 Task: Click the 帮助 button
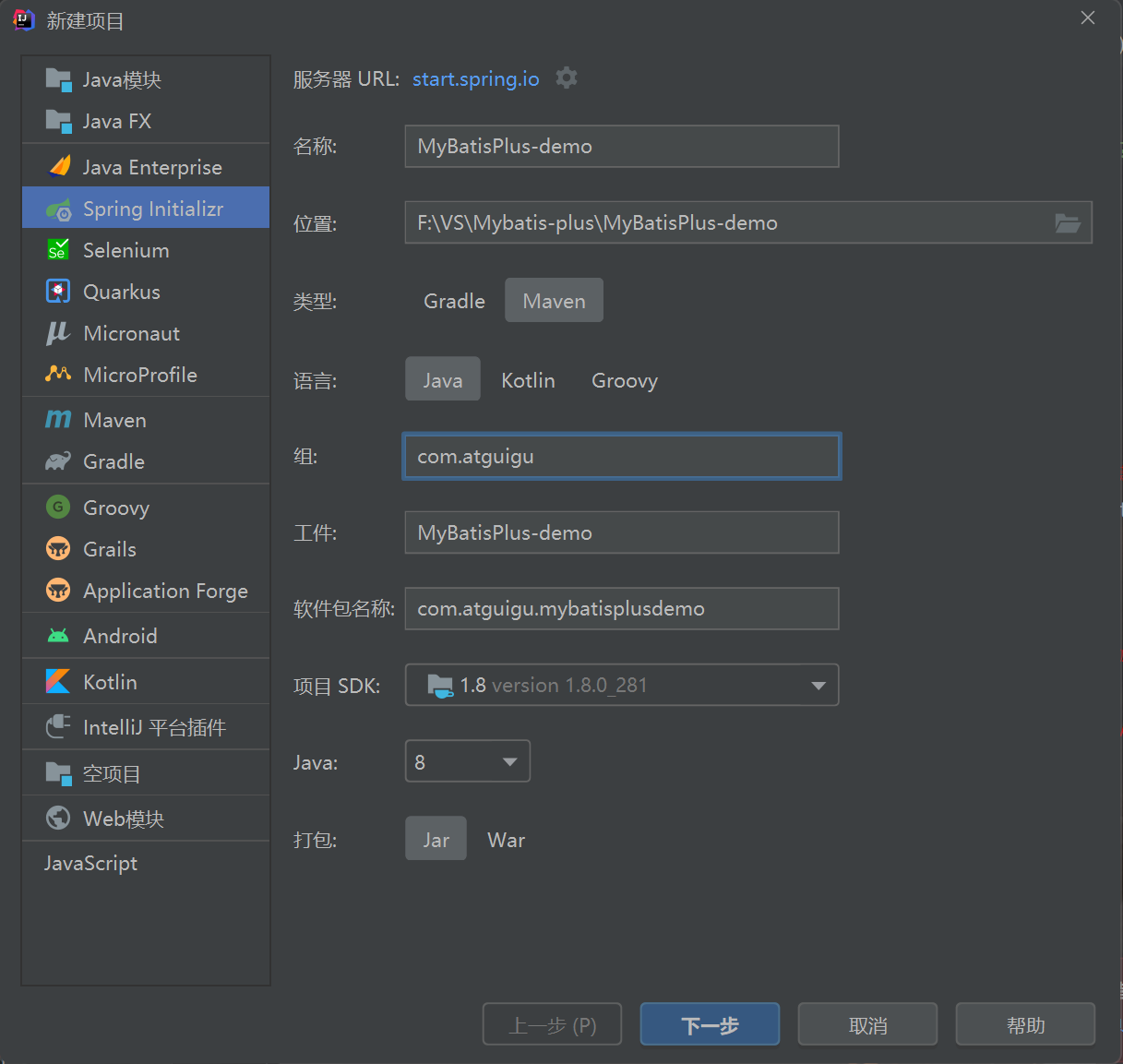1025,1024
